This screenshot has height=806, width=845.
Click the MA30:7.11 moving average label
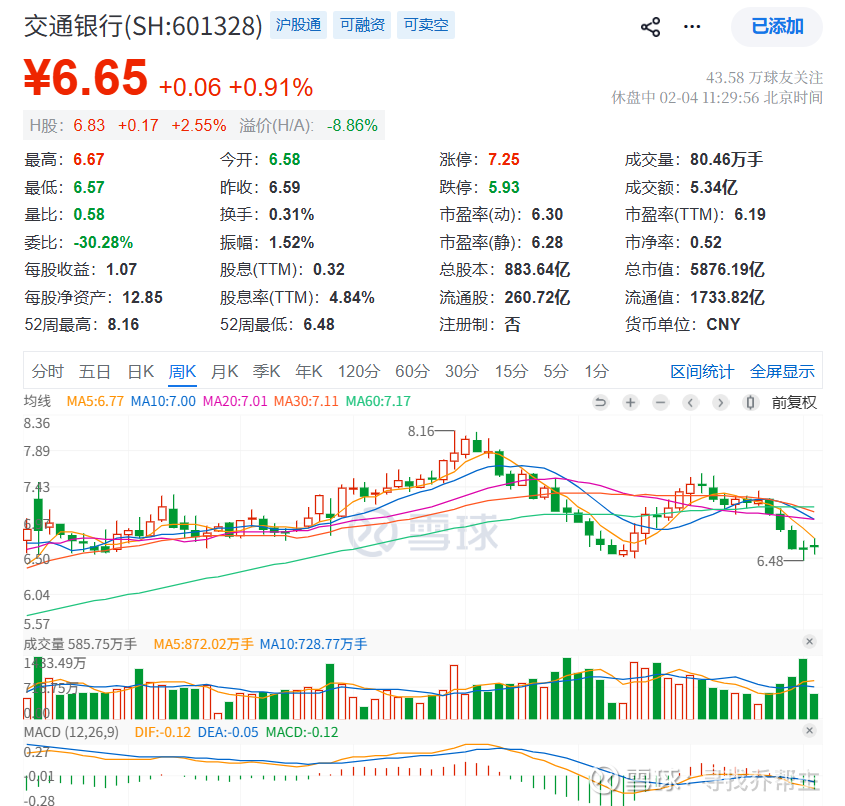(306, 401)
